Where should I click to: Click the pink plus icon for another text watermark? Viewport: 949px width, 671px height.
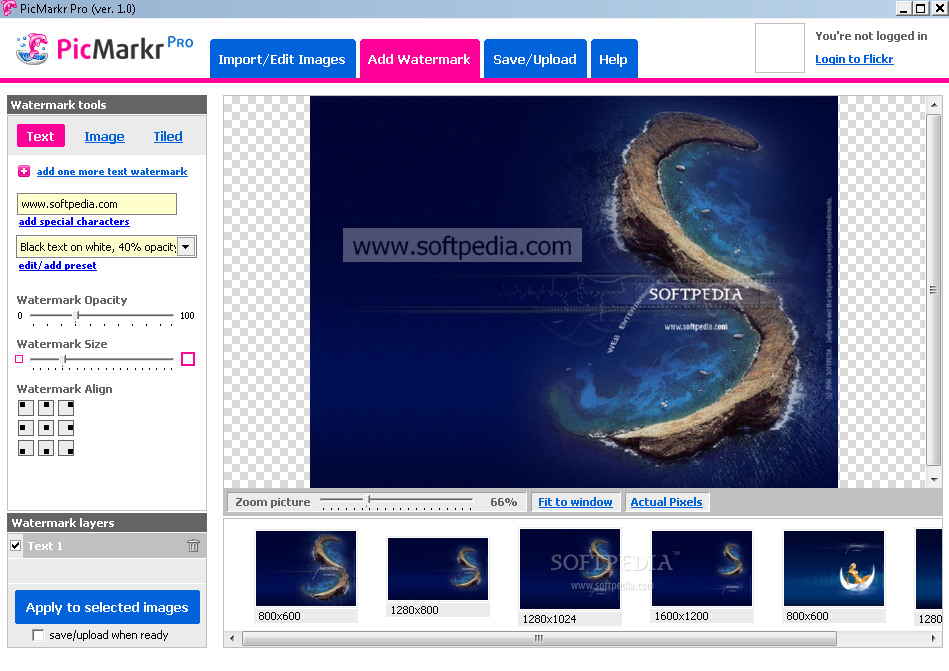point(24,171)
